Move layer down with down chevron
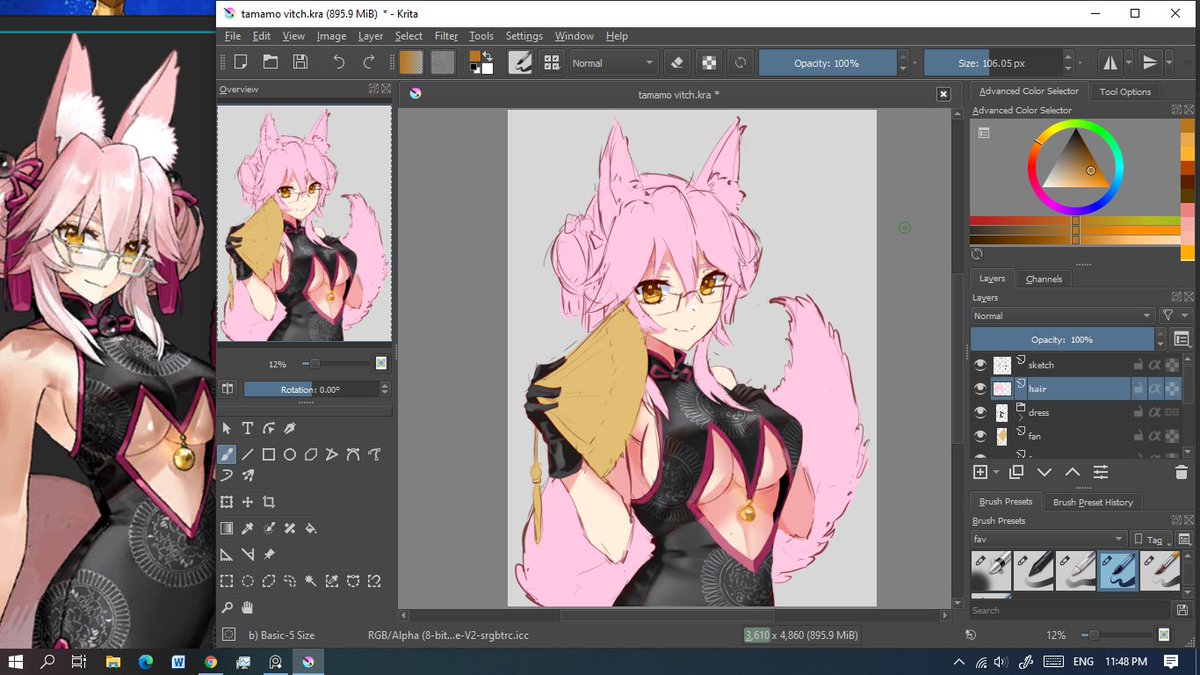The height and width of the screenshot is (675, 1200). point(1044,472)
